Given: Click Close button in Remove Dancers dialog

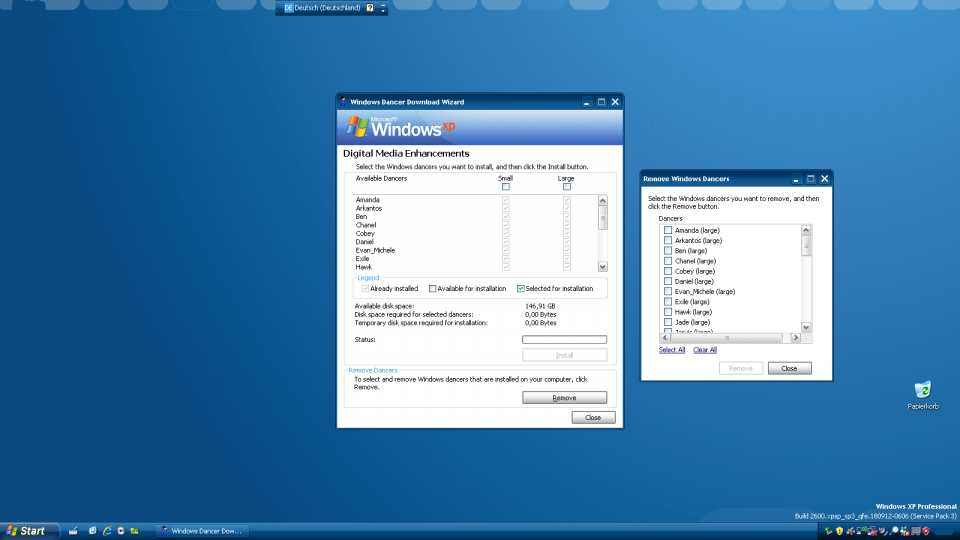Looking at the screenshot, I should point(789,368).
